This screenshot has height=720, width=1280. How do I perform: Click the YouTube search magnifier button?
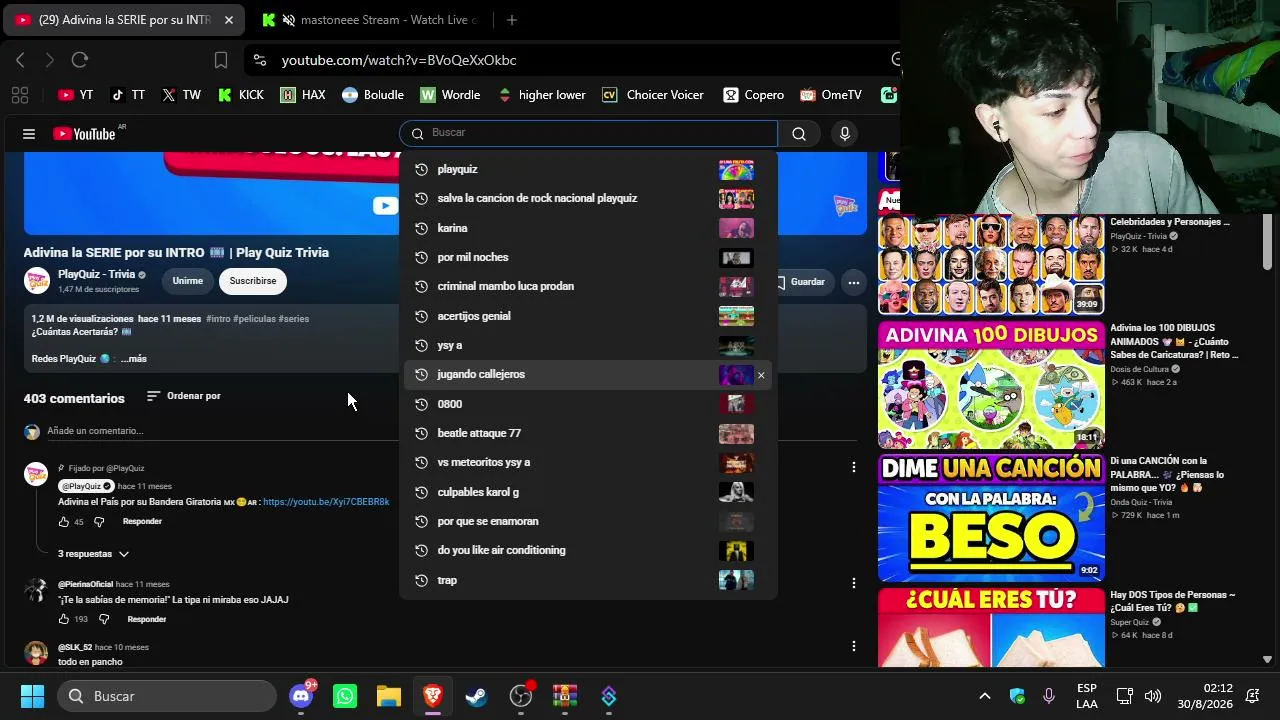coord(799,134)
